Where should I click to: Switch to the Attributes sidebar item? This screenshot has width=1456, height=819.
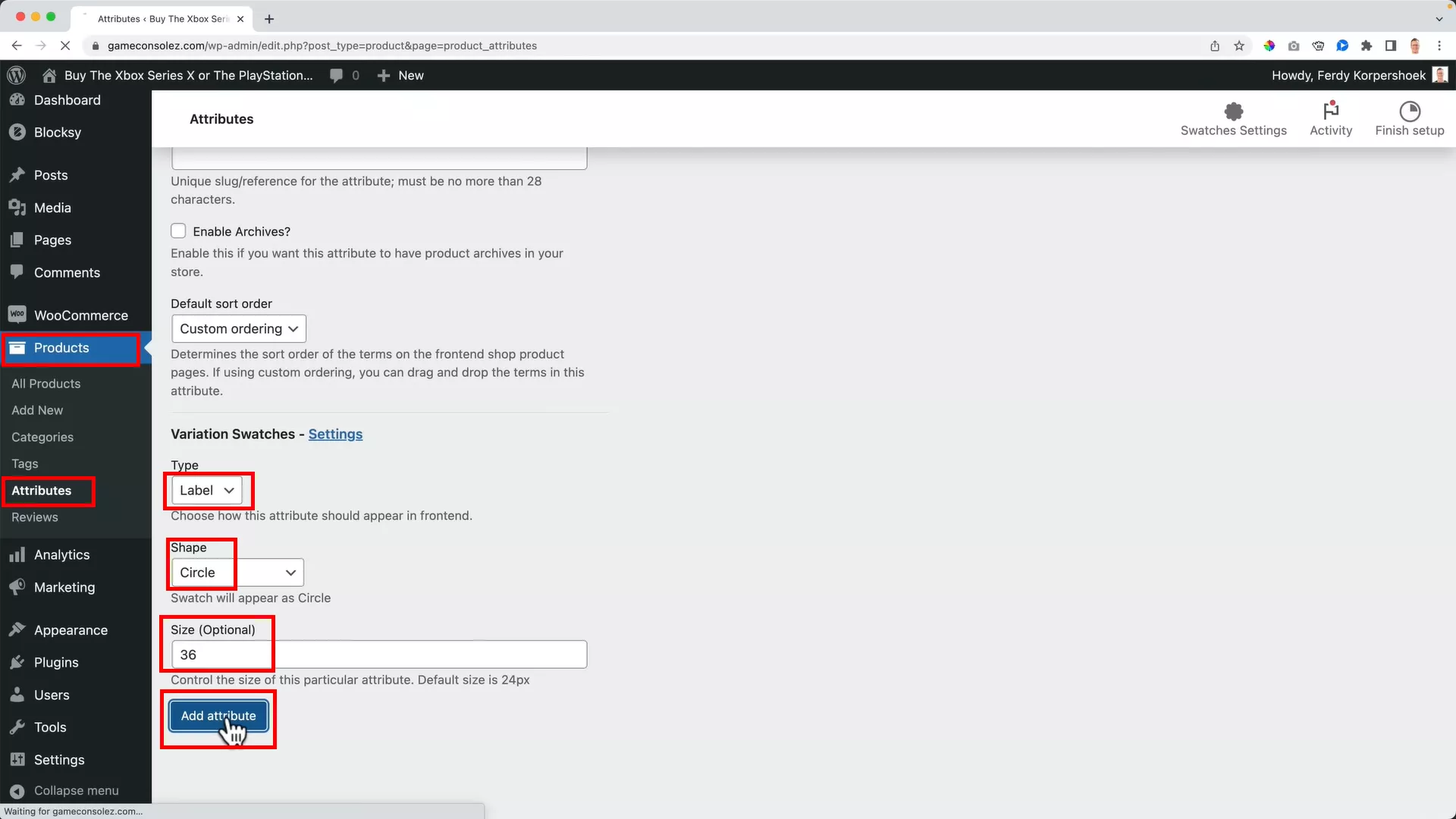40,491
